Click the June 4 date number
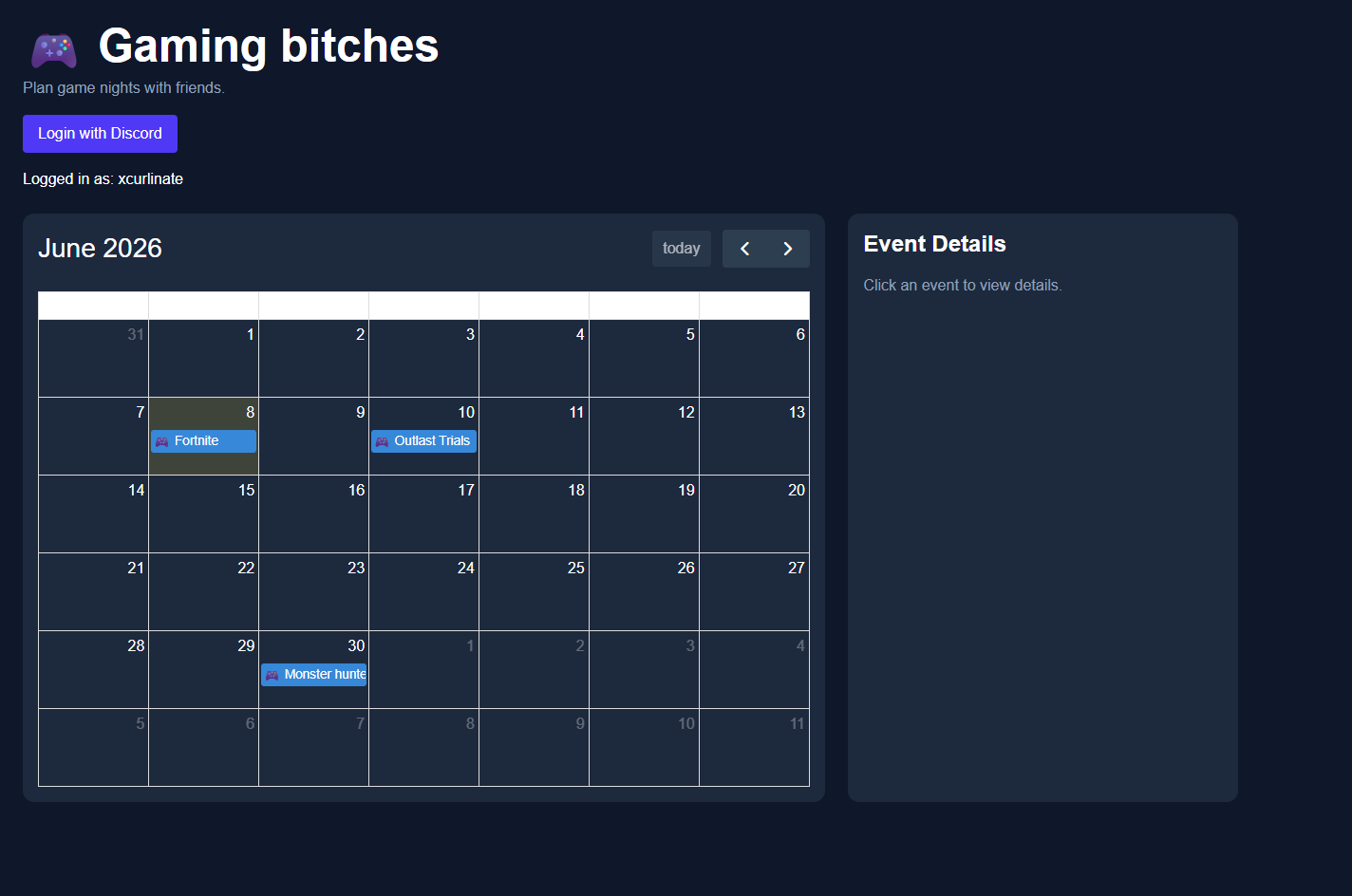Image resolution: width=1352 pixels, height=896 pixels. point(580,334)
